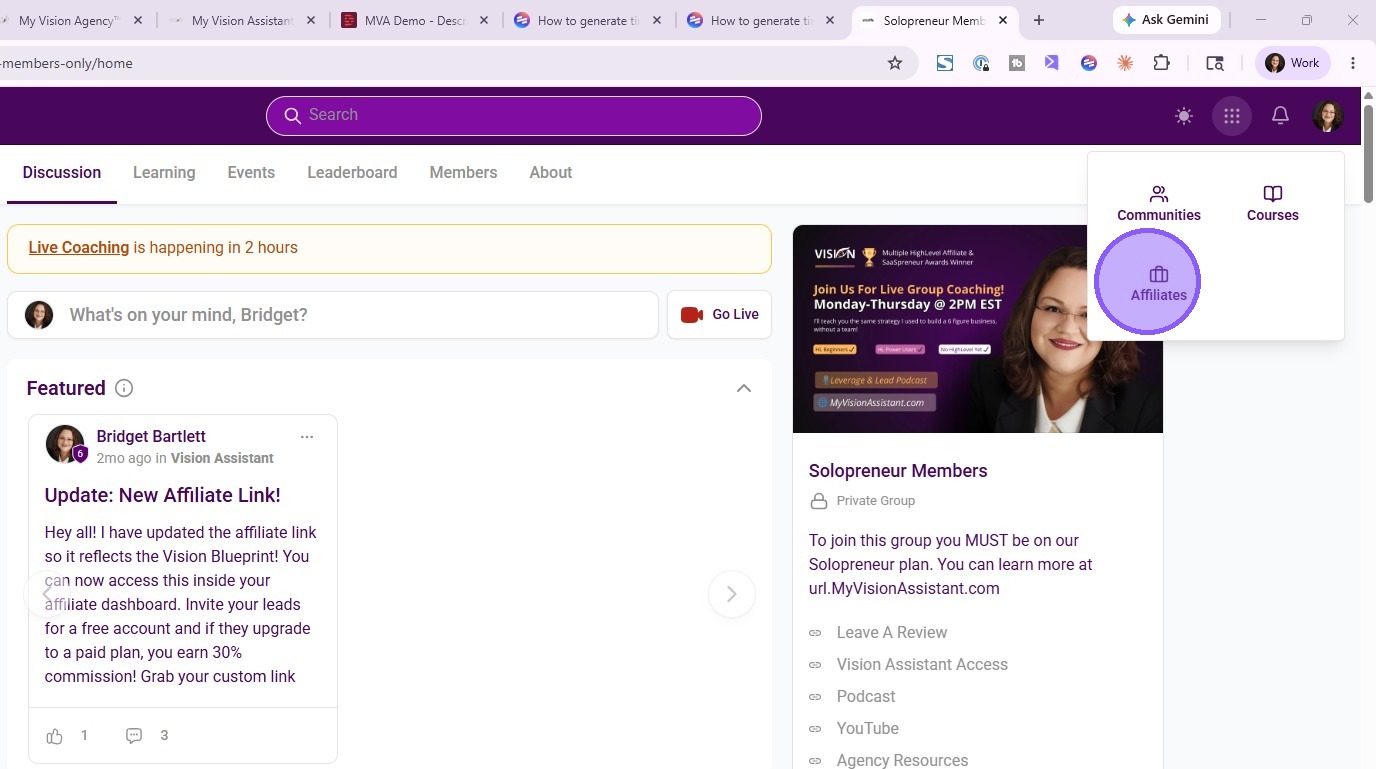Close the Solopreneur Members browser tab
Viewport: 1376px width, 769px height.
[1004, 20]
